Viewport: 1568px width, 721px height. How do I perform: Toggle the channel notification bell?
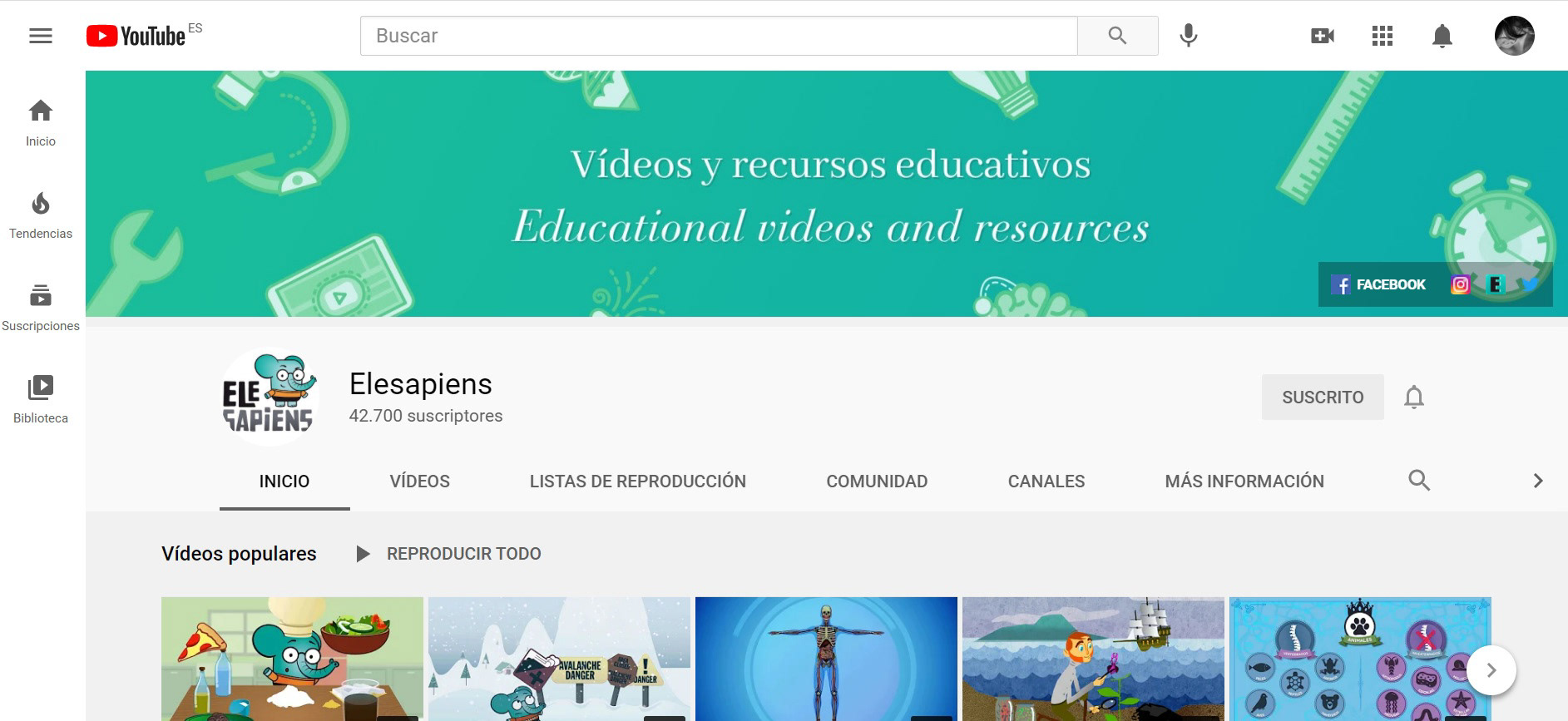click(1414, 397)
